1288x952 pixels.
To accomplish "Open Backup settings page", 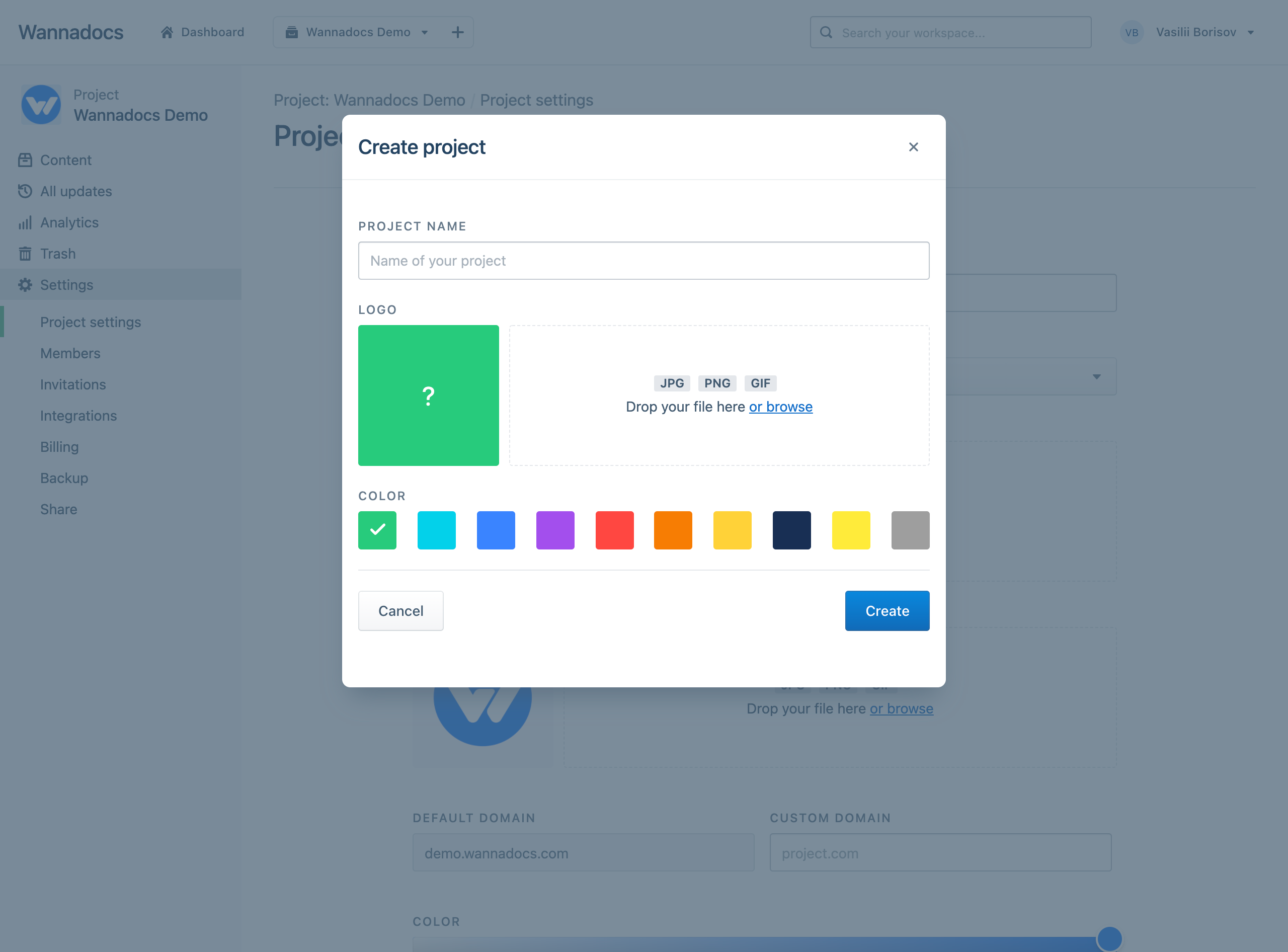I will (x=64, y=478).
